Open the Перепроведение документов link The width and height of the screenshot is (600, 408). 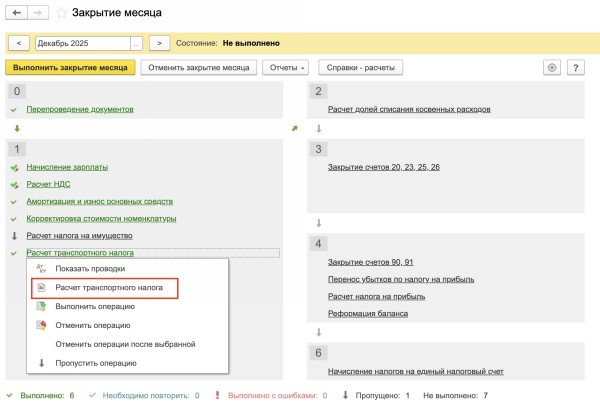point(80,109)
